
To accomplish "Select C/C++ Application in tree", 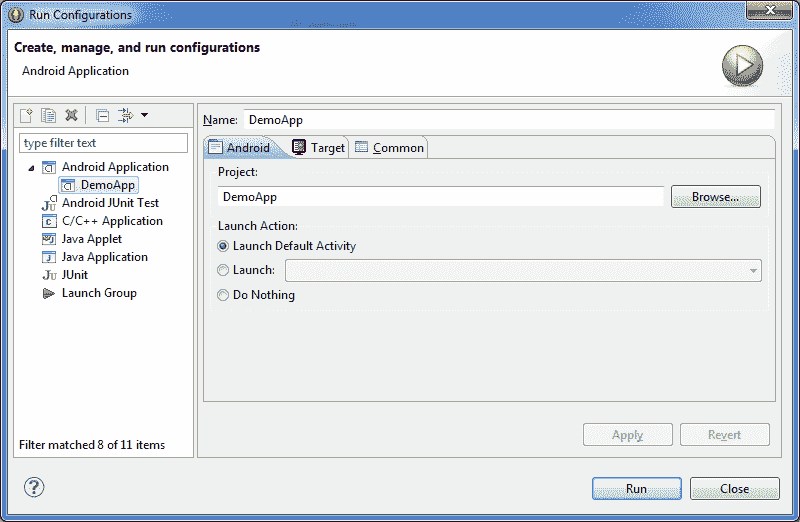I will click(x=112, y=221).
